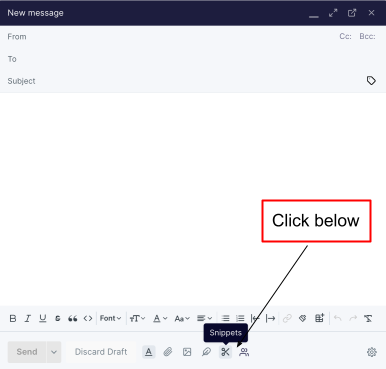Click the Discard Draft button

pos(101,352)
